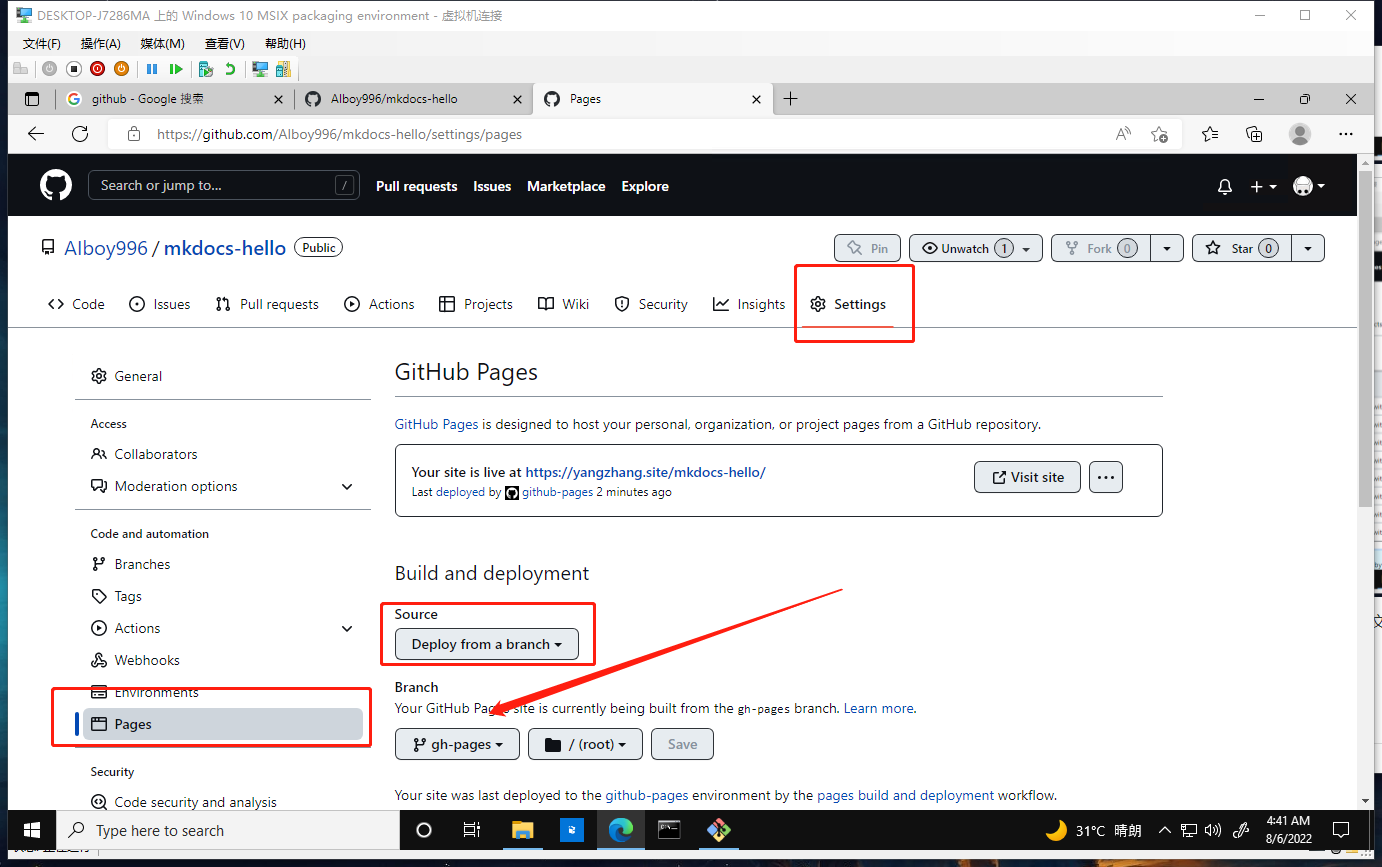Open the yangzhang.site/mkdocs-hello link

(645, 472)
